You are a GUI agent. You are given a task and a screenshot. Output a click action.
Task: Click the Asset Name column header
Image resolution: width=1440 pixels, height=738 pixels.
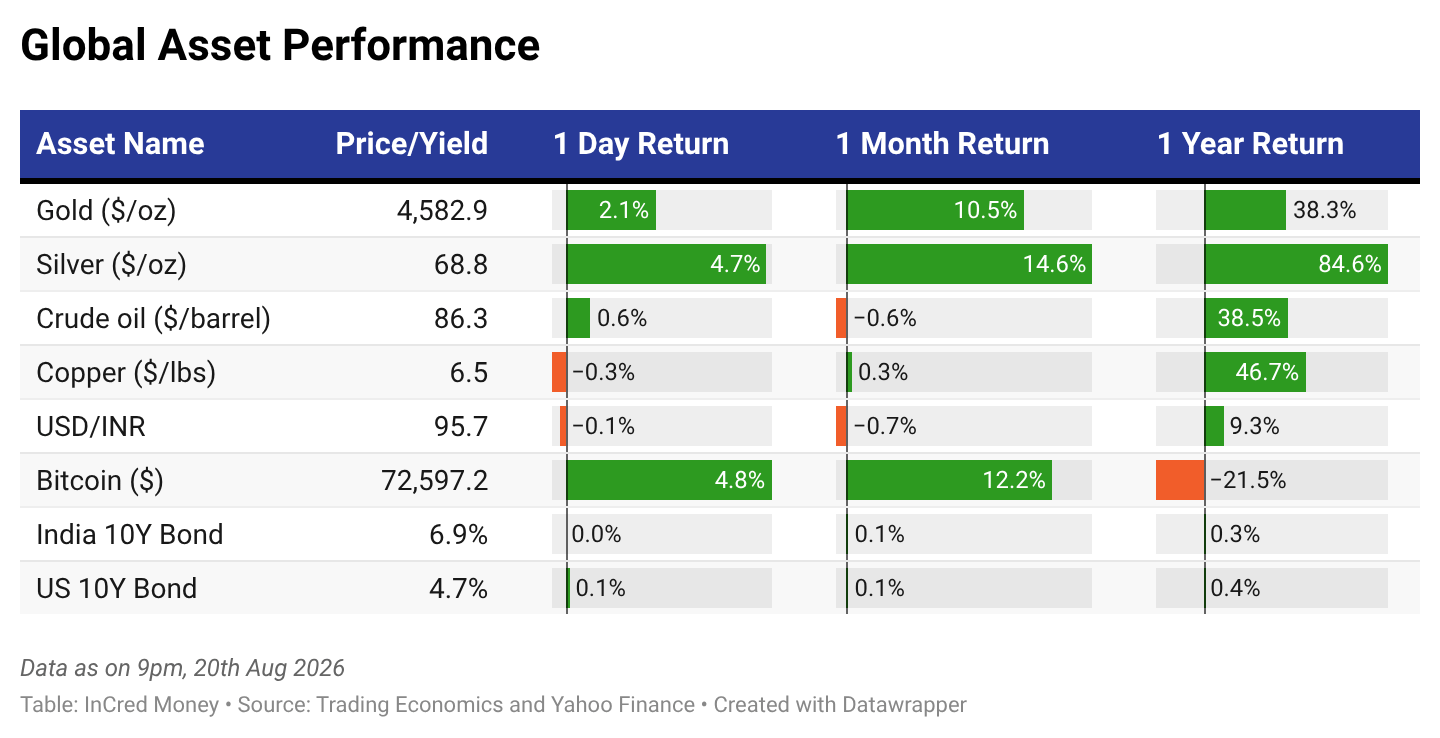click(120, 144)
